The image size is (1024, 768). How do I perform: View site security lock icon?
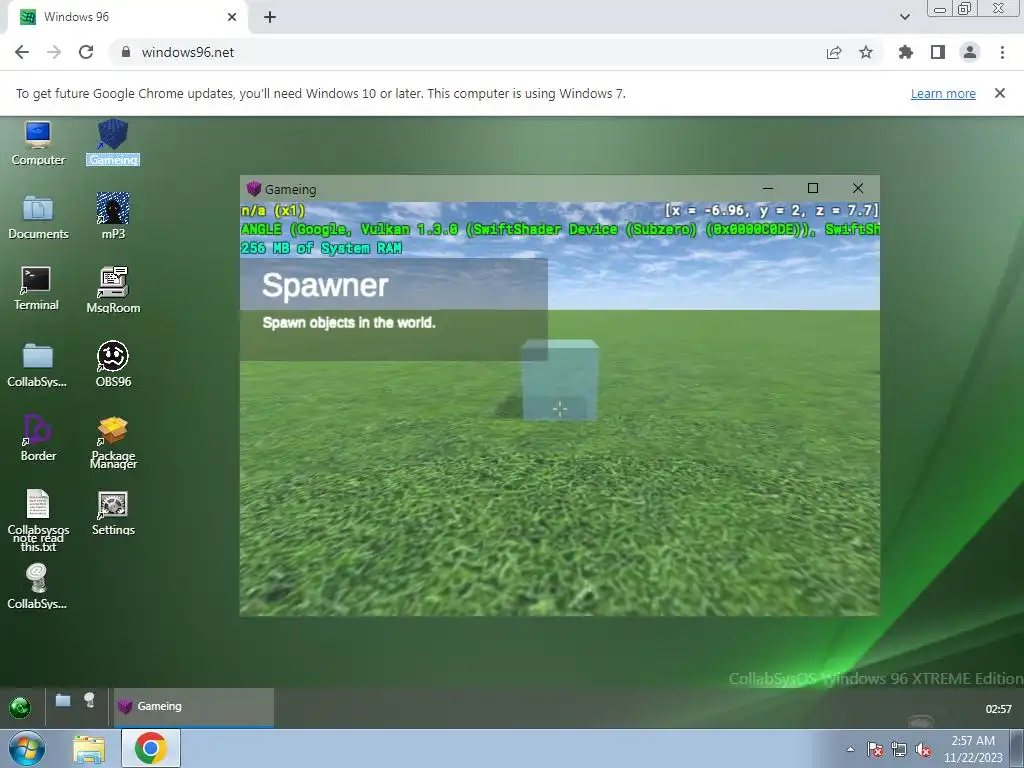click(x=126, y=52)
